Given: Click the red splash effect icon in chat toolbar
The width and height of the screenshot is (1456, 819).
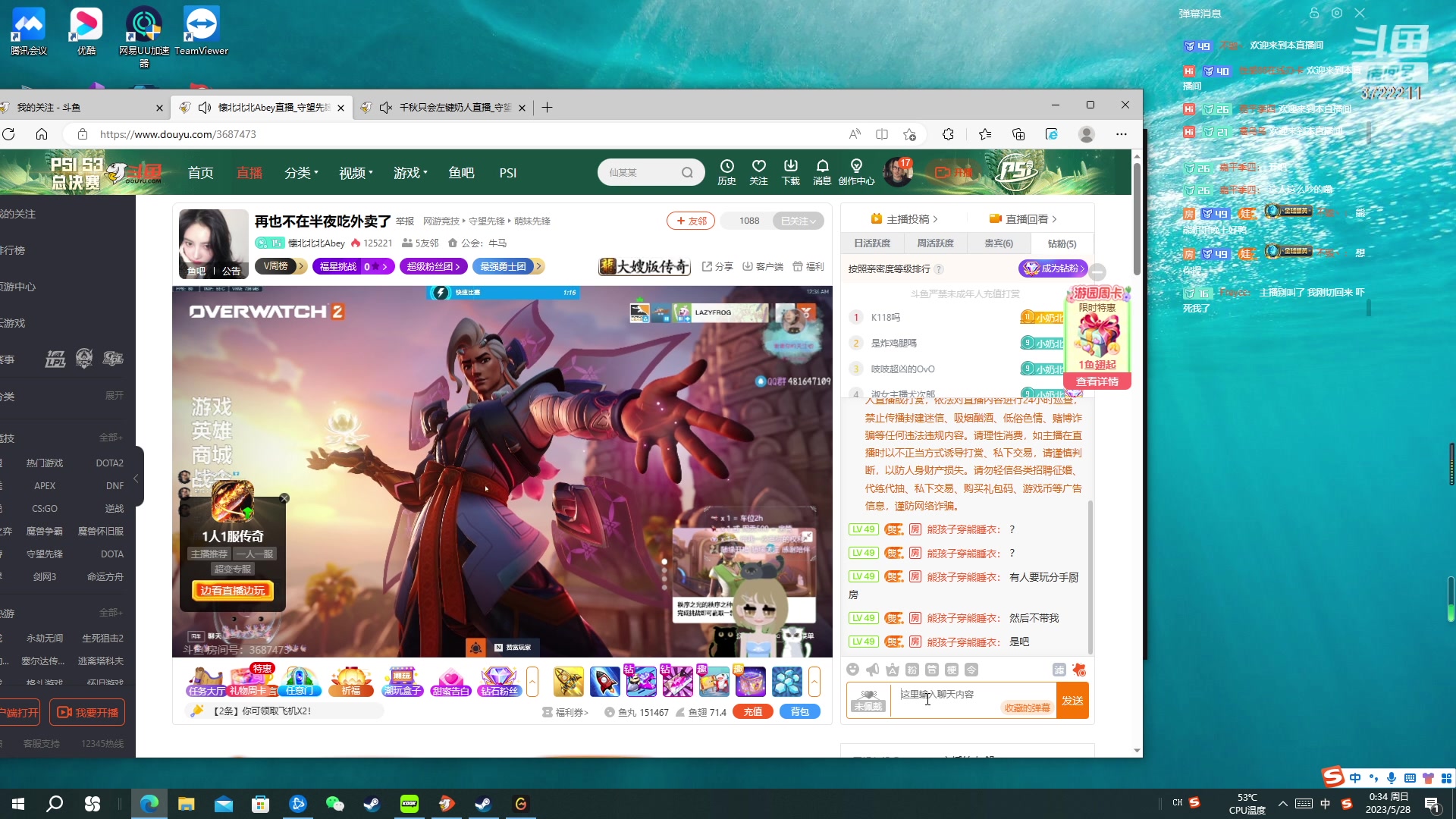Looking at the screenshot, I should (1079, 670).
